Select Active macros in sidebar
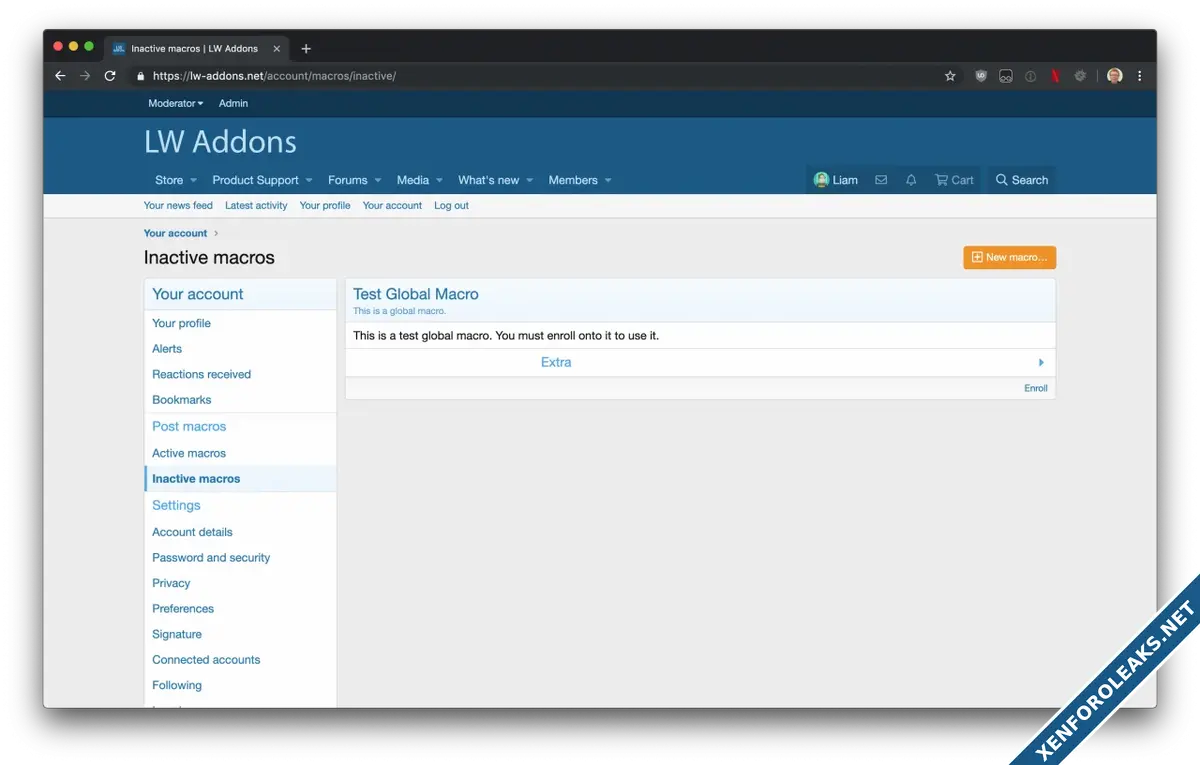 pos(189,453)
